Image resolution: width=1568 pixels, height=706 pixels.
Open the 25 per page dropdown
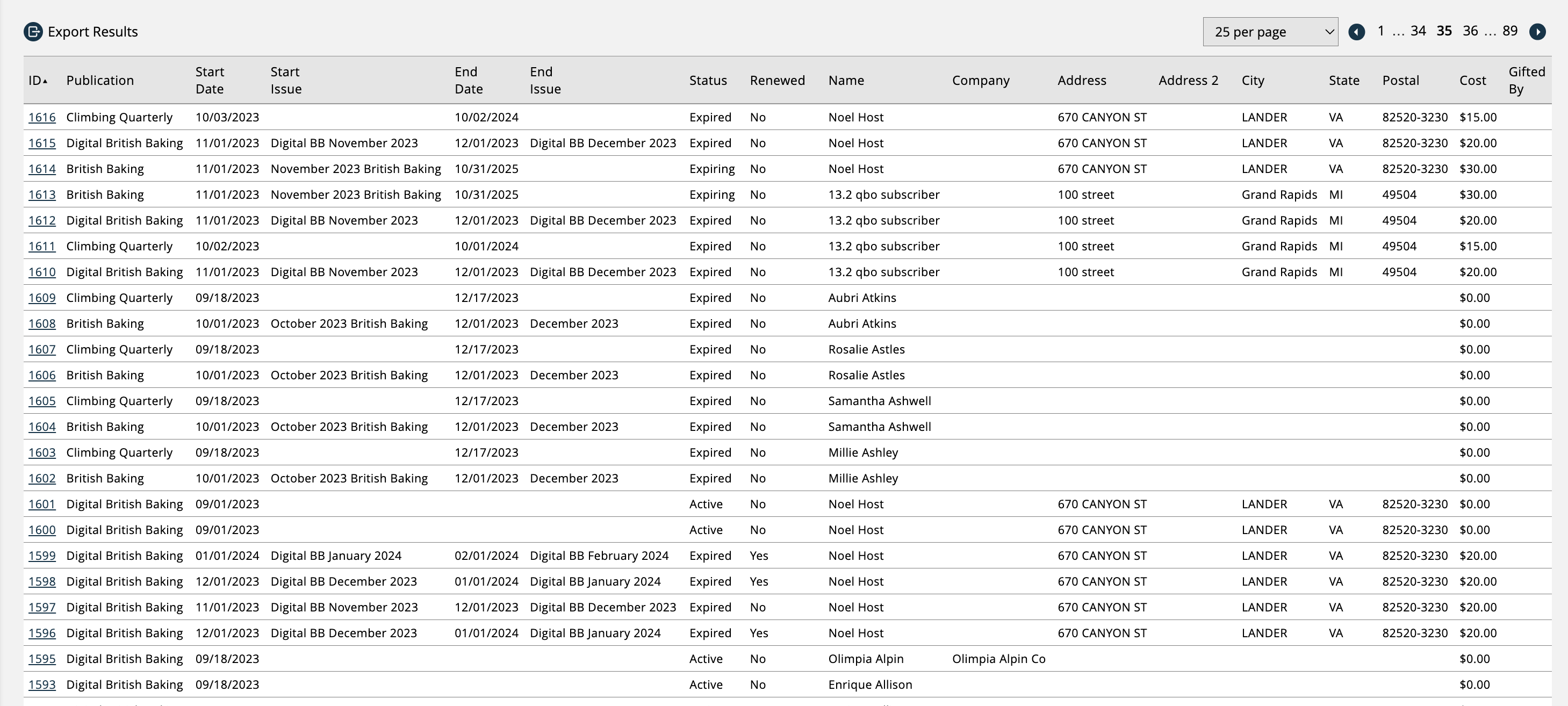[1270, 32]
